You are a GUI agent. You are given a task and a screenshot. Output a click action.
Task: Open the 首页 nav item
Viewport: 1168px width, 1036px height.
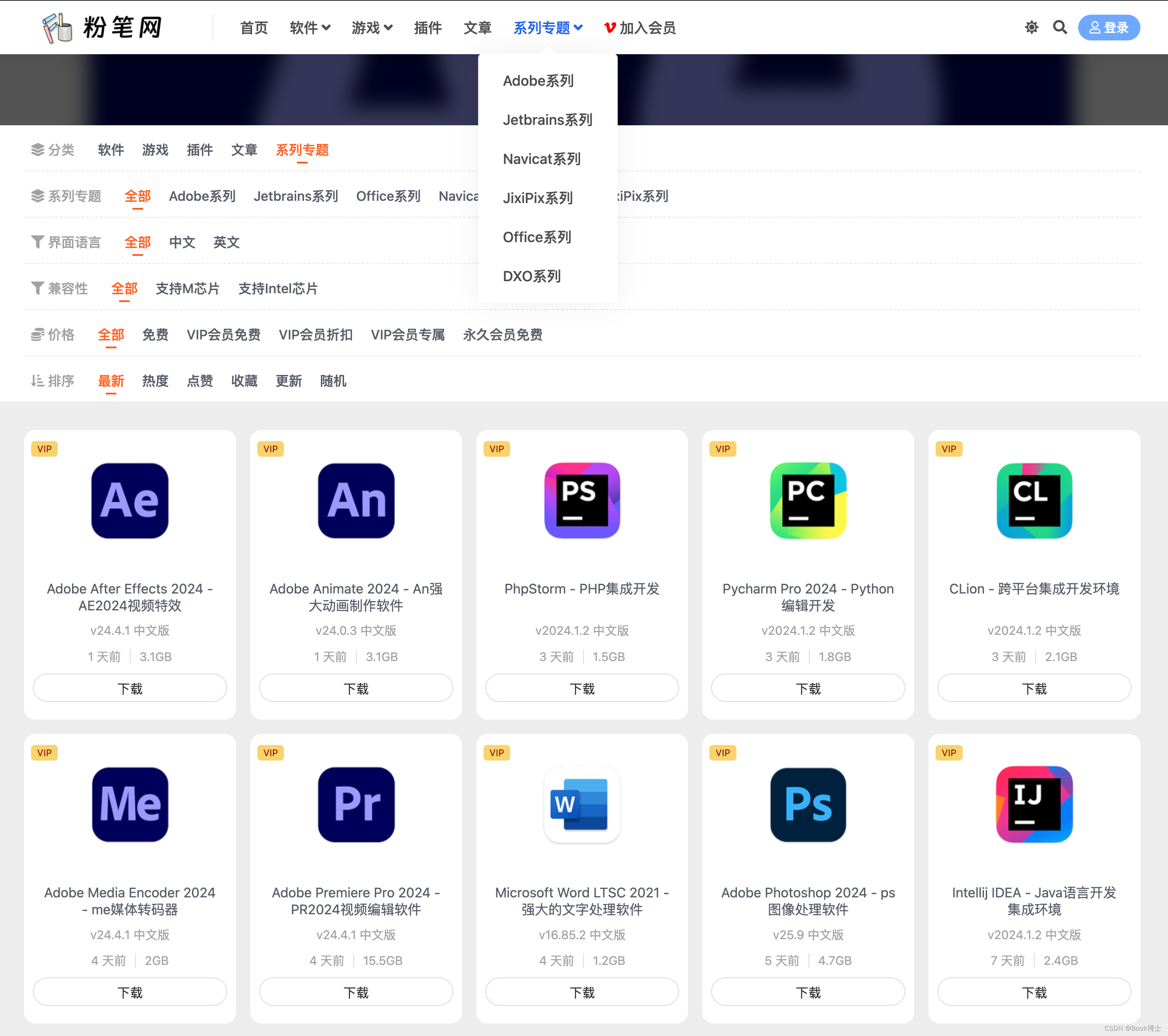(254, 28)
